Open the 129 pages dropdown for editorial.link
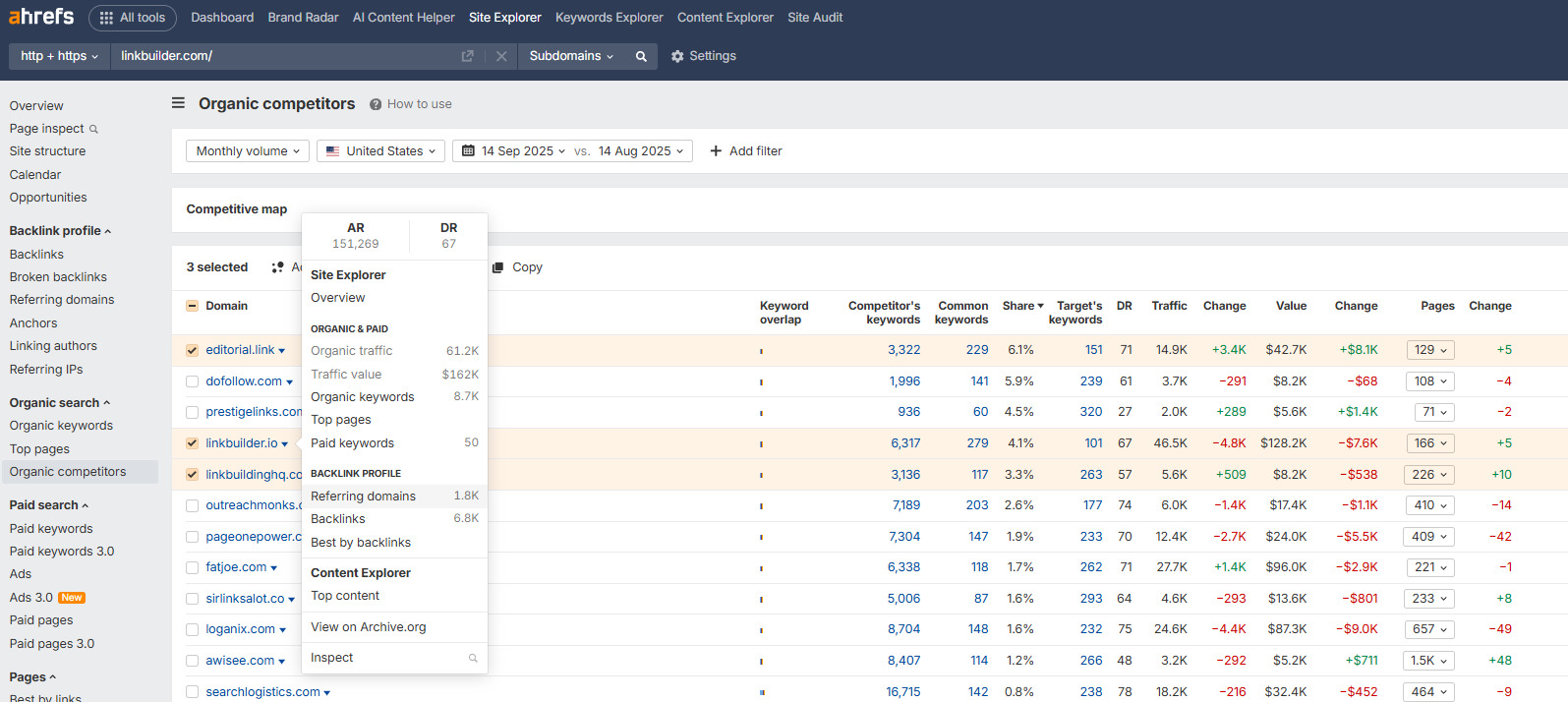 tap(1429, 350)
